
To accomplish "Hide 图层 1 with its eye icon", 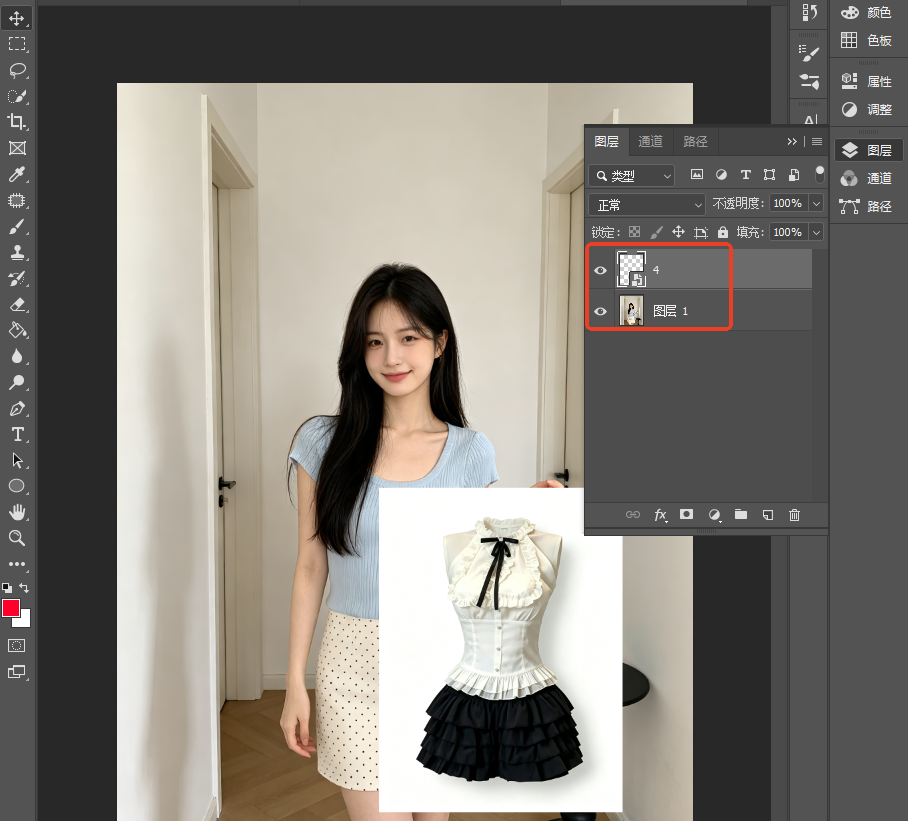I will tap(601, 311).
